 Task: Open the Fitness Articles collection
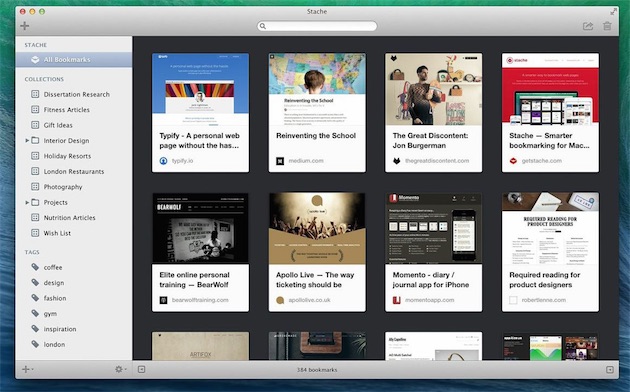click(66, 110)
